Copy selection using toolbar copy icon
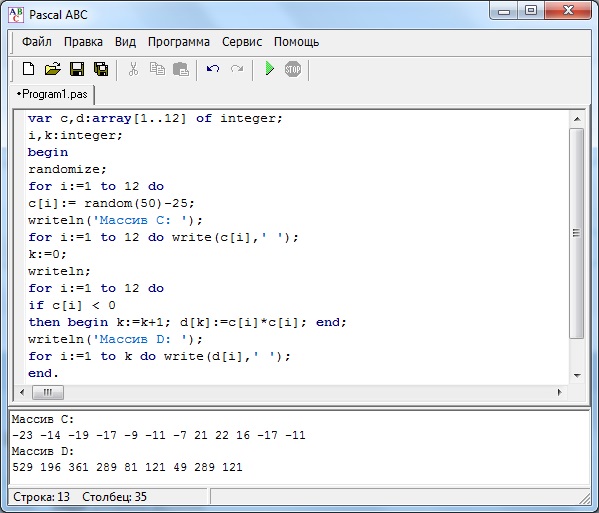The width and height of the screenshot is (599, 513). coord(157,69)
